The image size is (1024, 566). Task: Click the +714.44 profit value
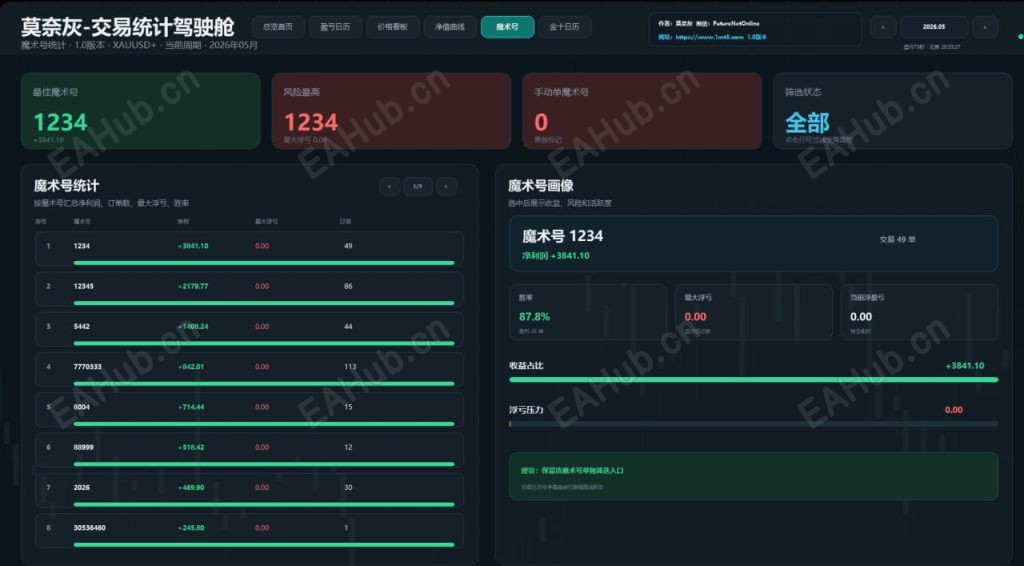191,407
